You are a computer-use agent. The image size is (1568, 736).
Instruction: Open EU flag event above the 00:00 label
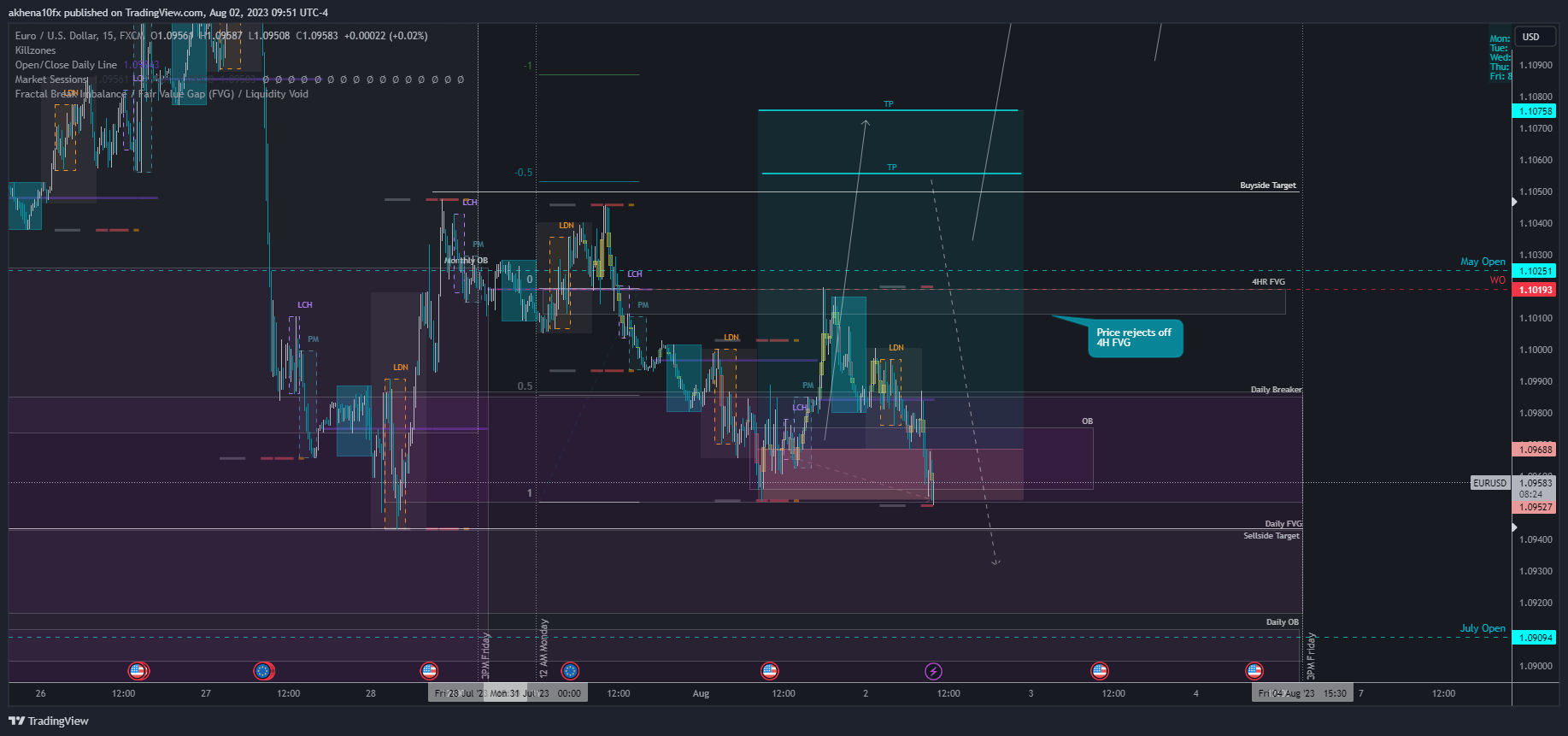(x=570, y=671)
